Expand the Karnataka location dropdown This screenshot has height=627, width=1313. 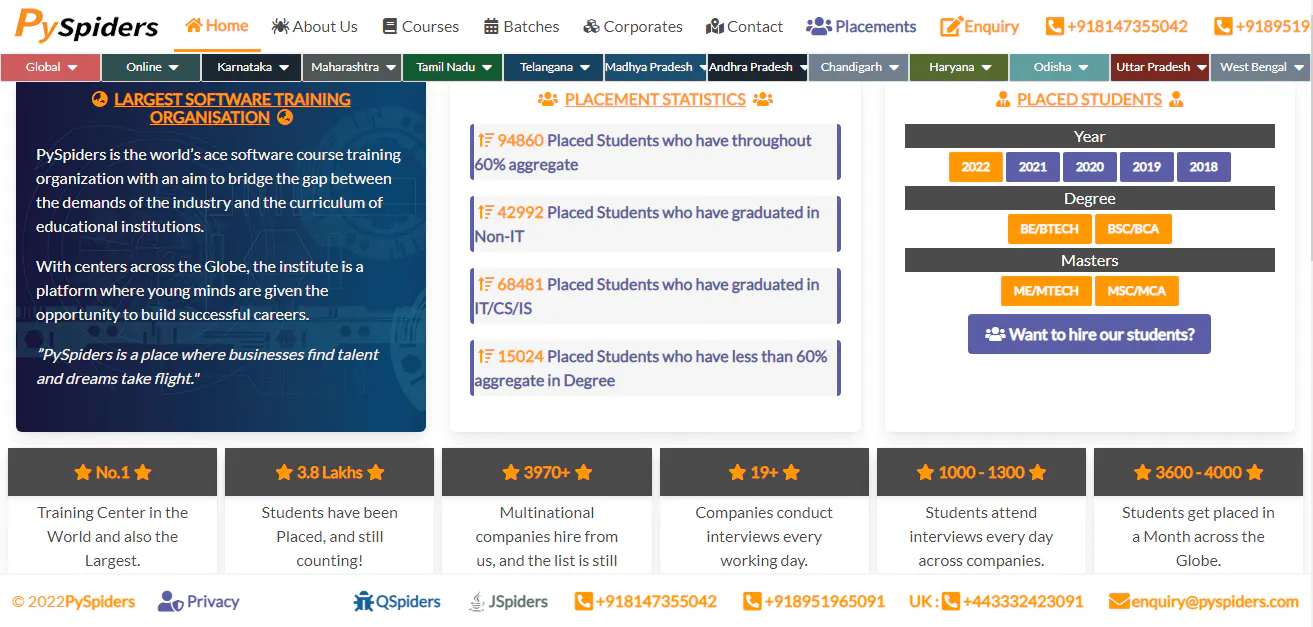click(x=250, y=67)
